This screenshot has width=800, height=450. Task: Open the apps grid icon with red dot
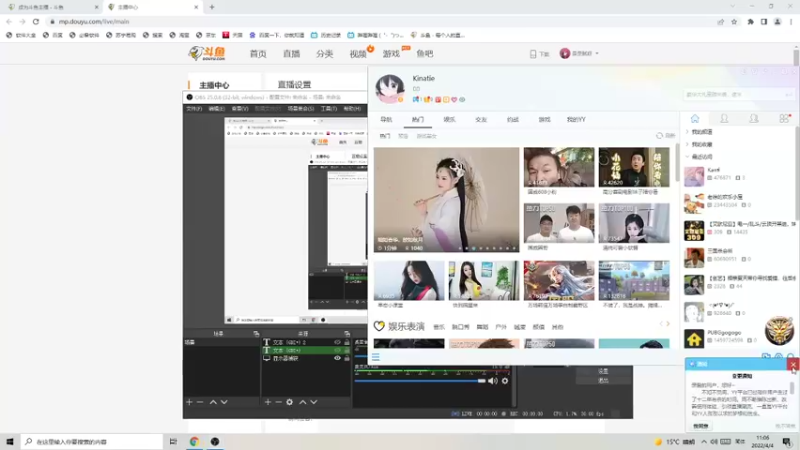(x=784, y=118)
